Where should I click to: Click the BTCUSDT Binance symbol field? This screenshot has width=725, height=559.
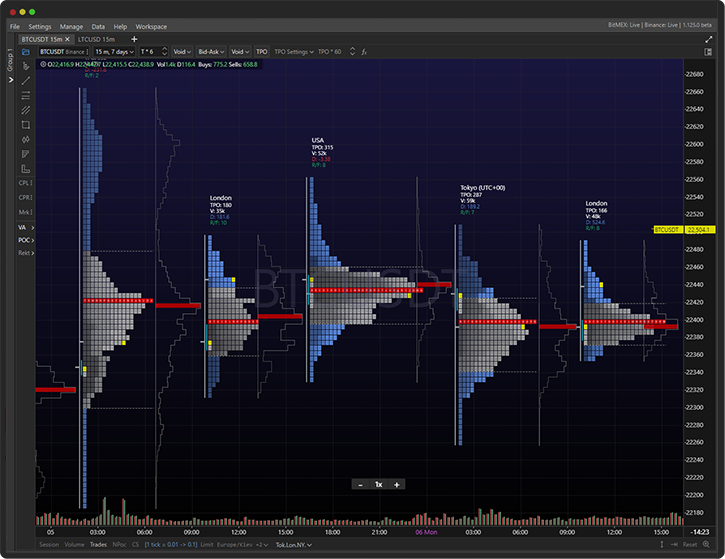pyautogui.click(x=63, y=52)
